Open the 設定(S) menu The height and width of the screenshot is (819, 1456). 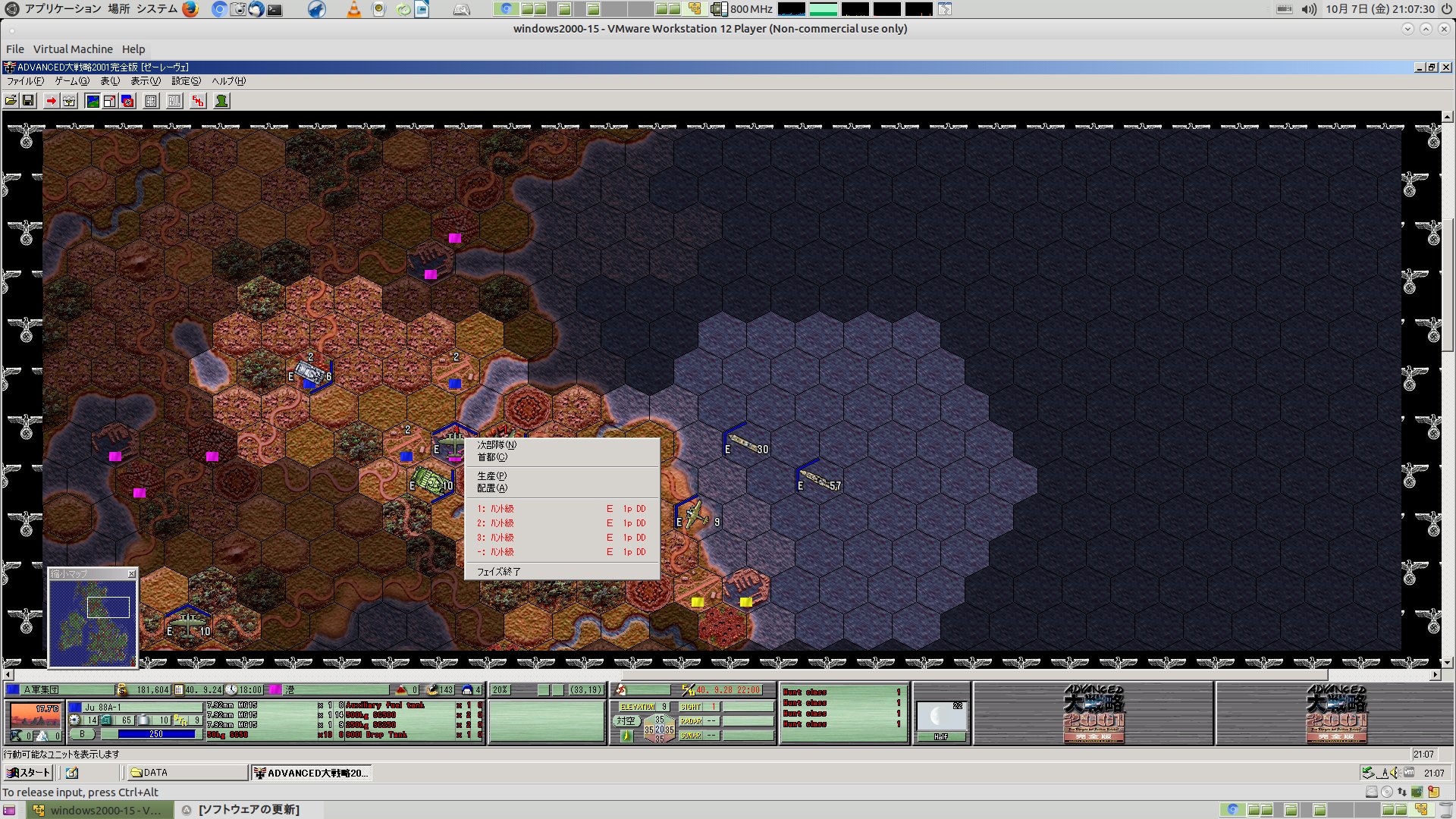(186, 81)
